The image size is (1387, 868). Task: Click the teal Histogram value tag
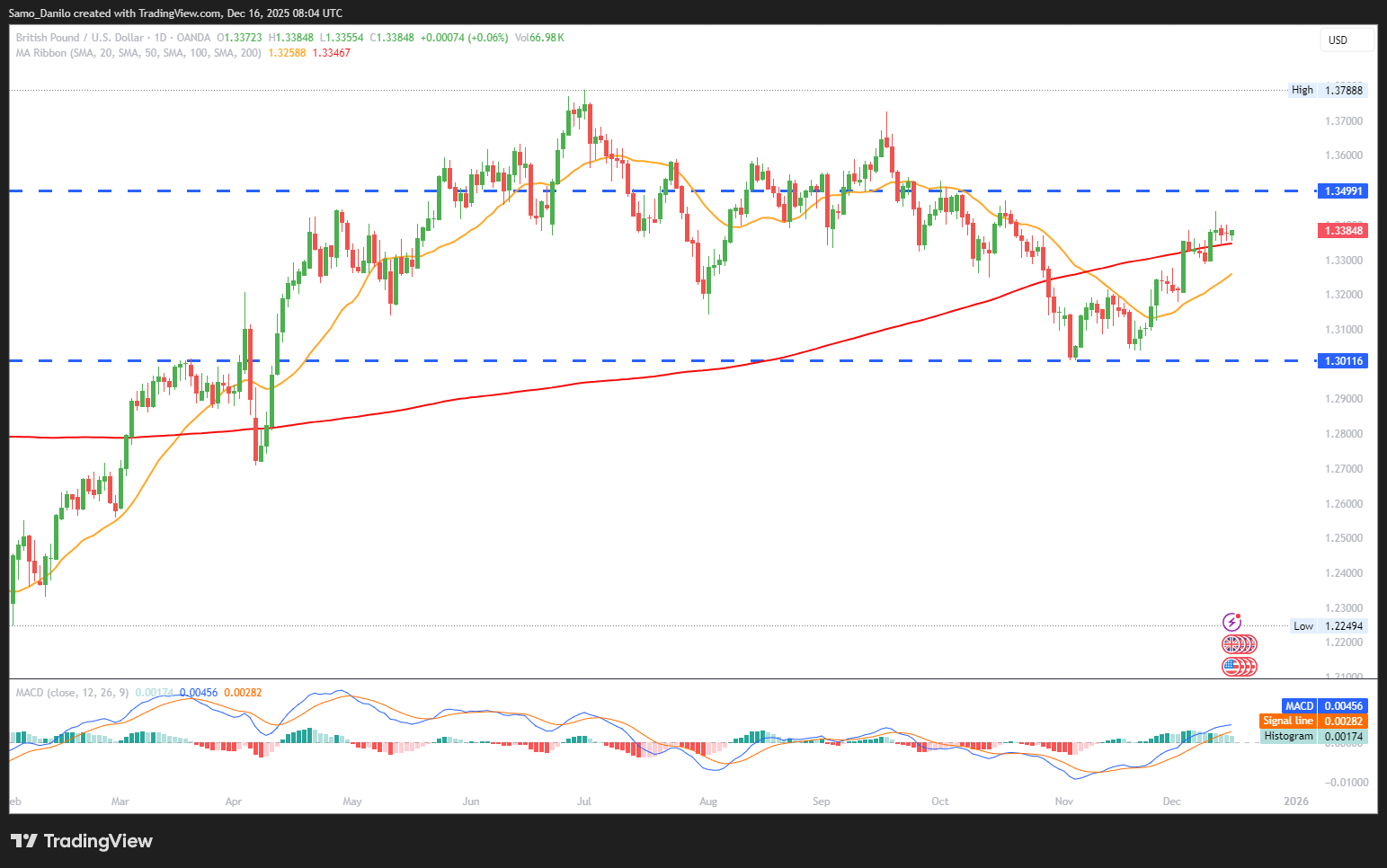click(1313, 736)
